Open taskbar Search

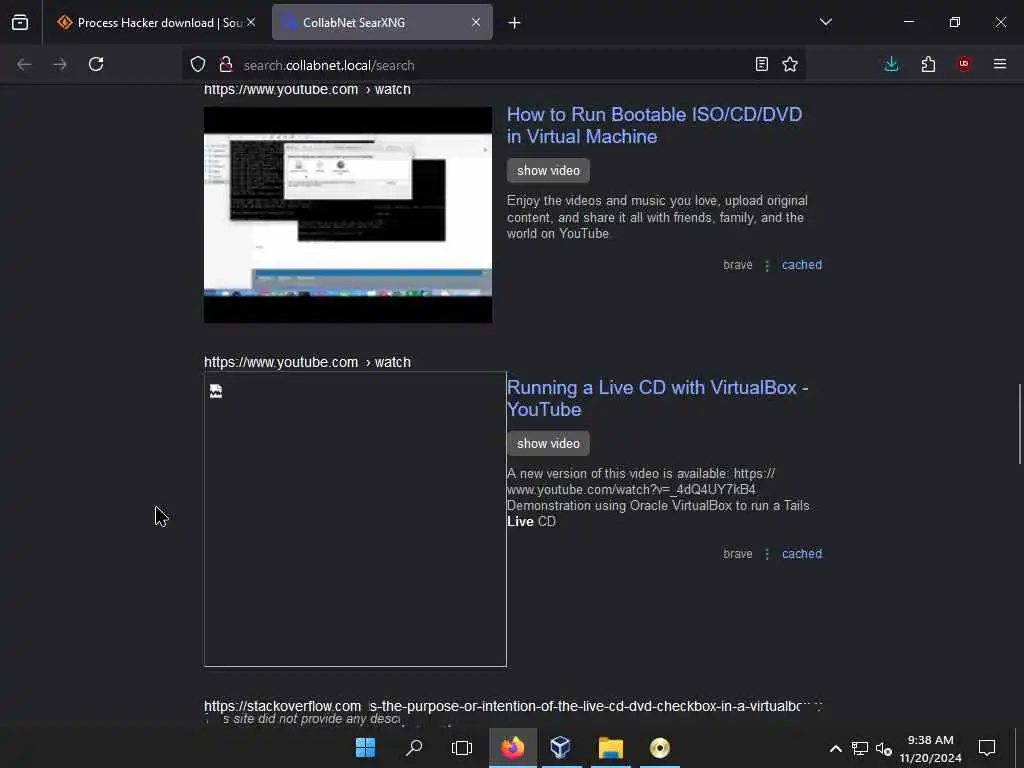[x=413, y=748]
